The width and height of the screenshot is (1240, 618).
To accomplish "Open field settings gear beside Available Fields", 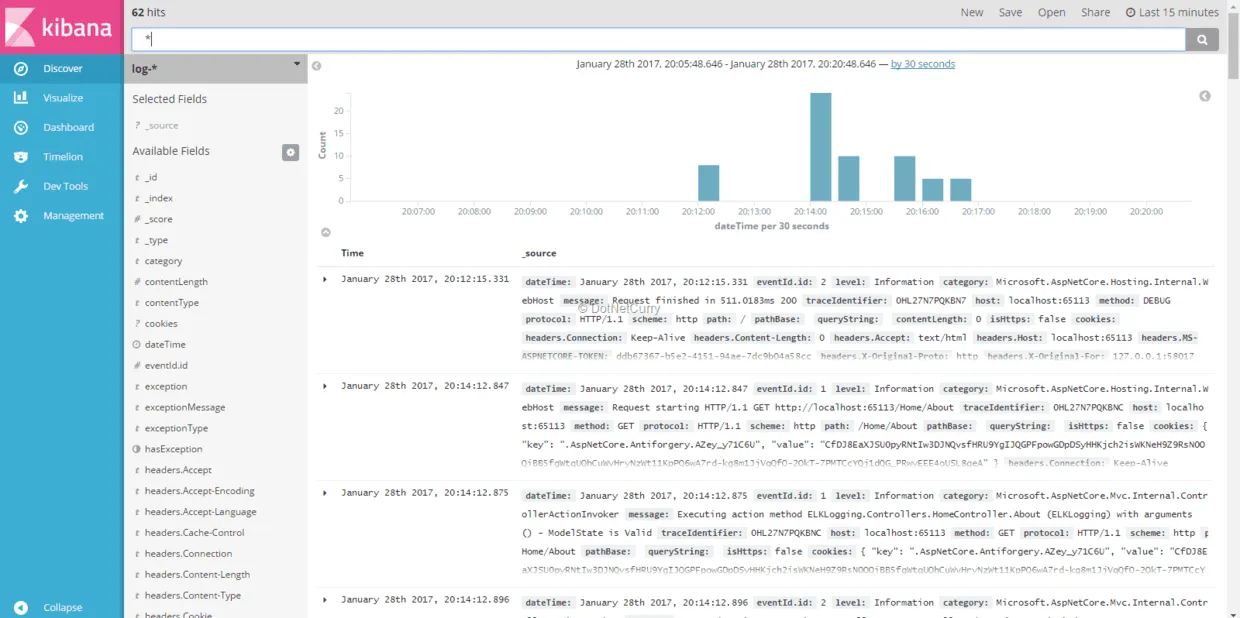I will tap(290, 152).
